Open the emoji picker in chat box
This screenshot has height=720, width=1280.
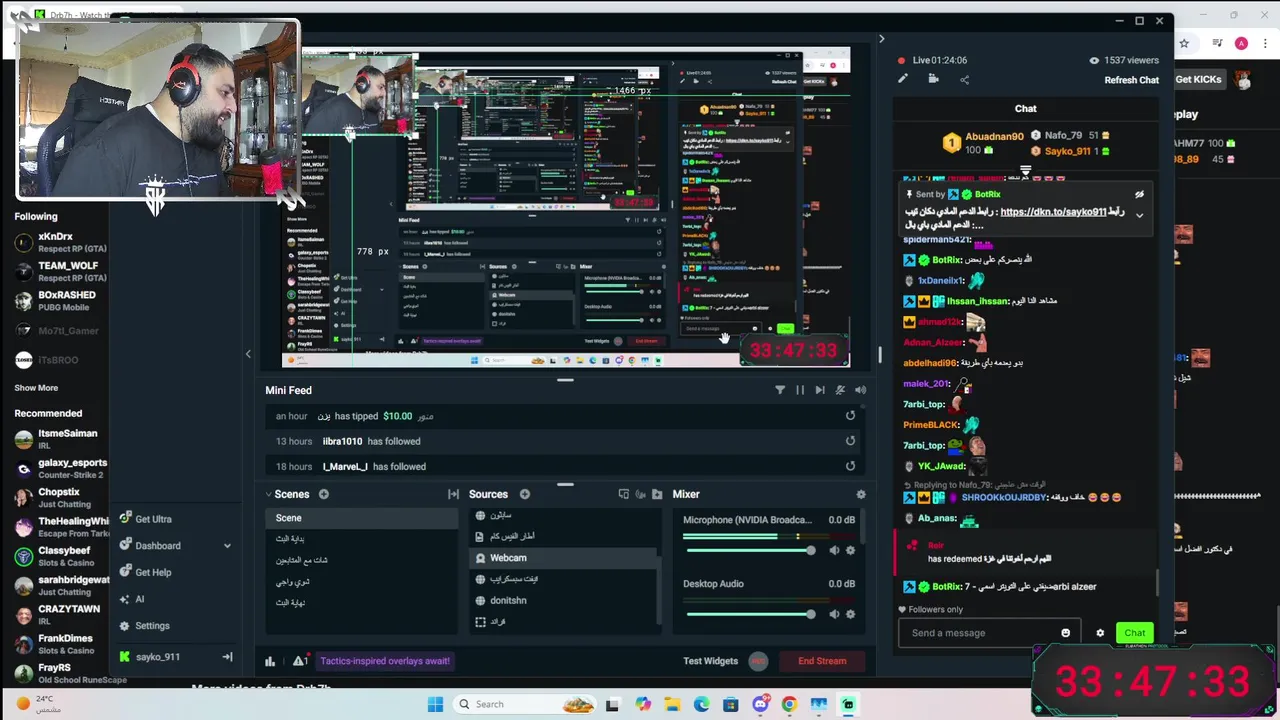coord(1066,633)
